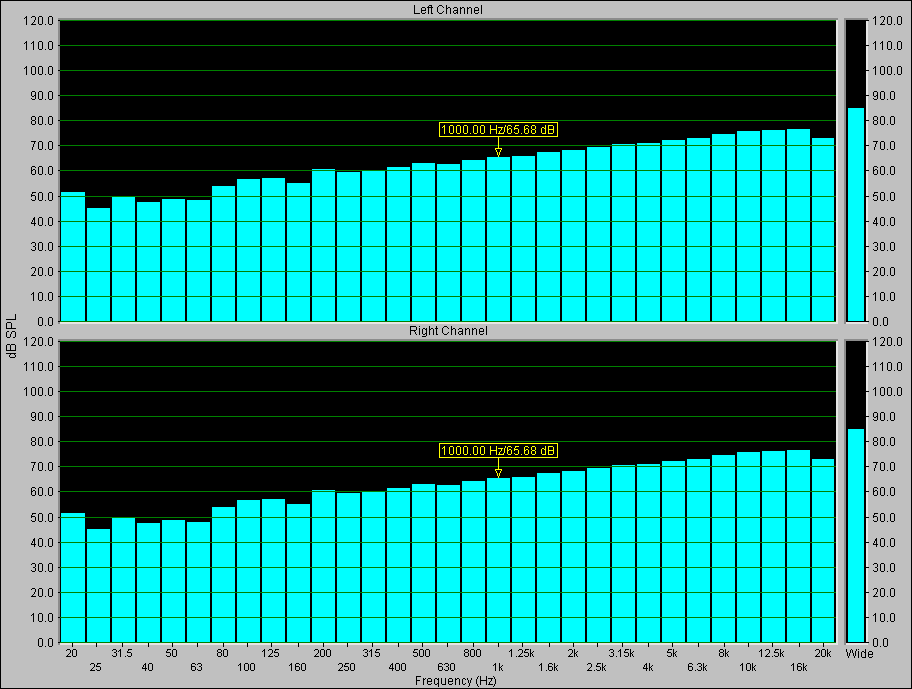
Task: Select the 20k bar in Left Channel
Action: [823, 230]
